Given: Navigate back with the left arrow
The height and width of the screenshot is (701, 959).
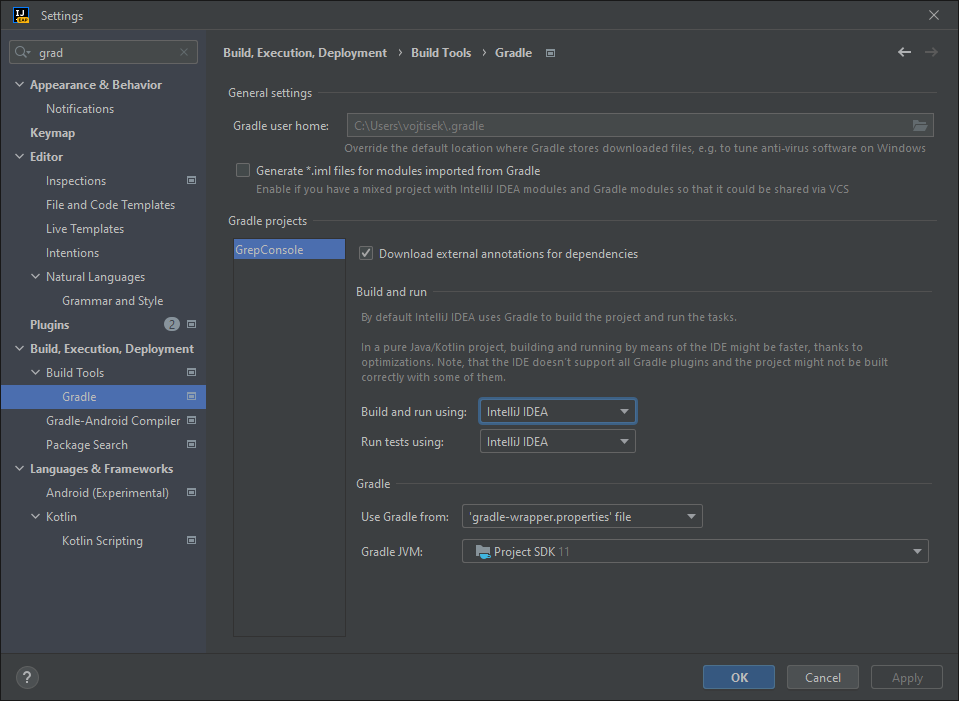Looking at the screenshot, I should [x=905, y=53].
